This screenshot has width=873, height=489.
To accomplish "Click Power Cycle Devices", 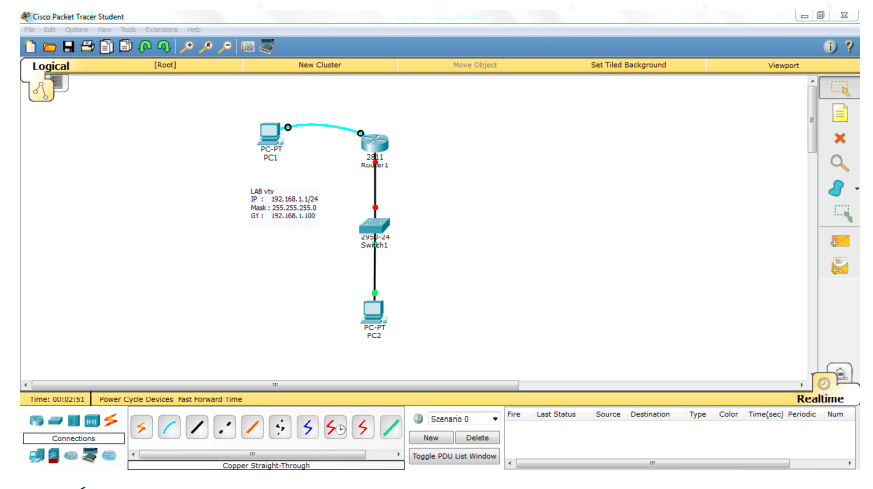I will coord(136,399).
